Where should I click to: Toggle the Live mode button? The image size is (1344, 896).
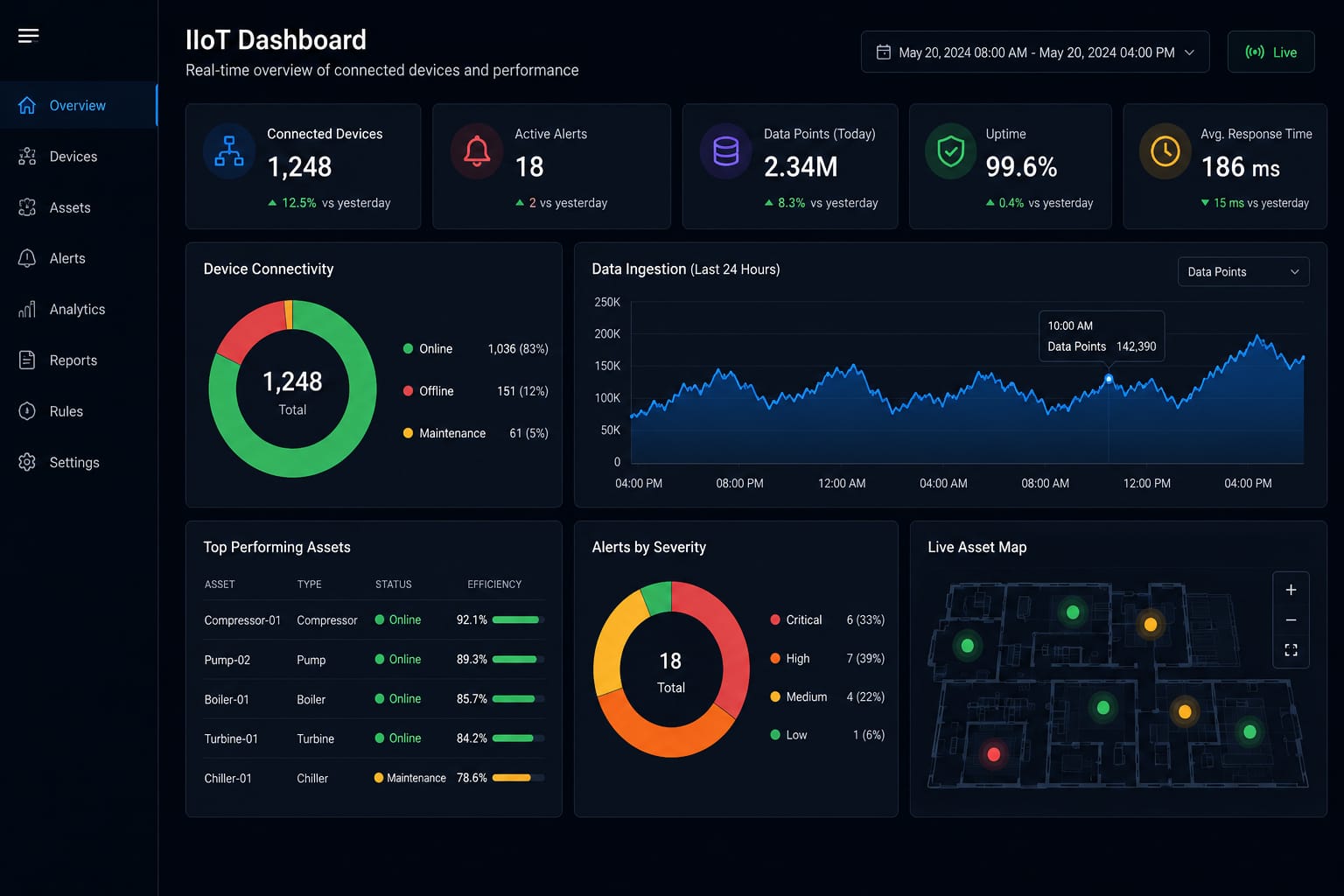1270,52
